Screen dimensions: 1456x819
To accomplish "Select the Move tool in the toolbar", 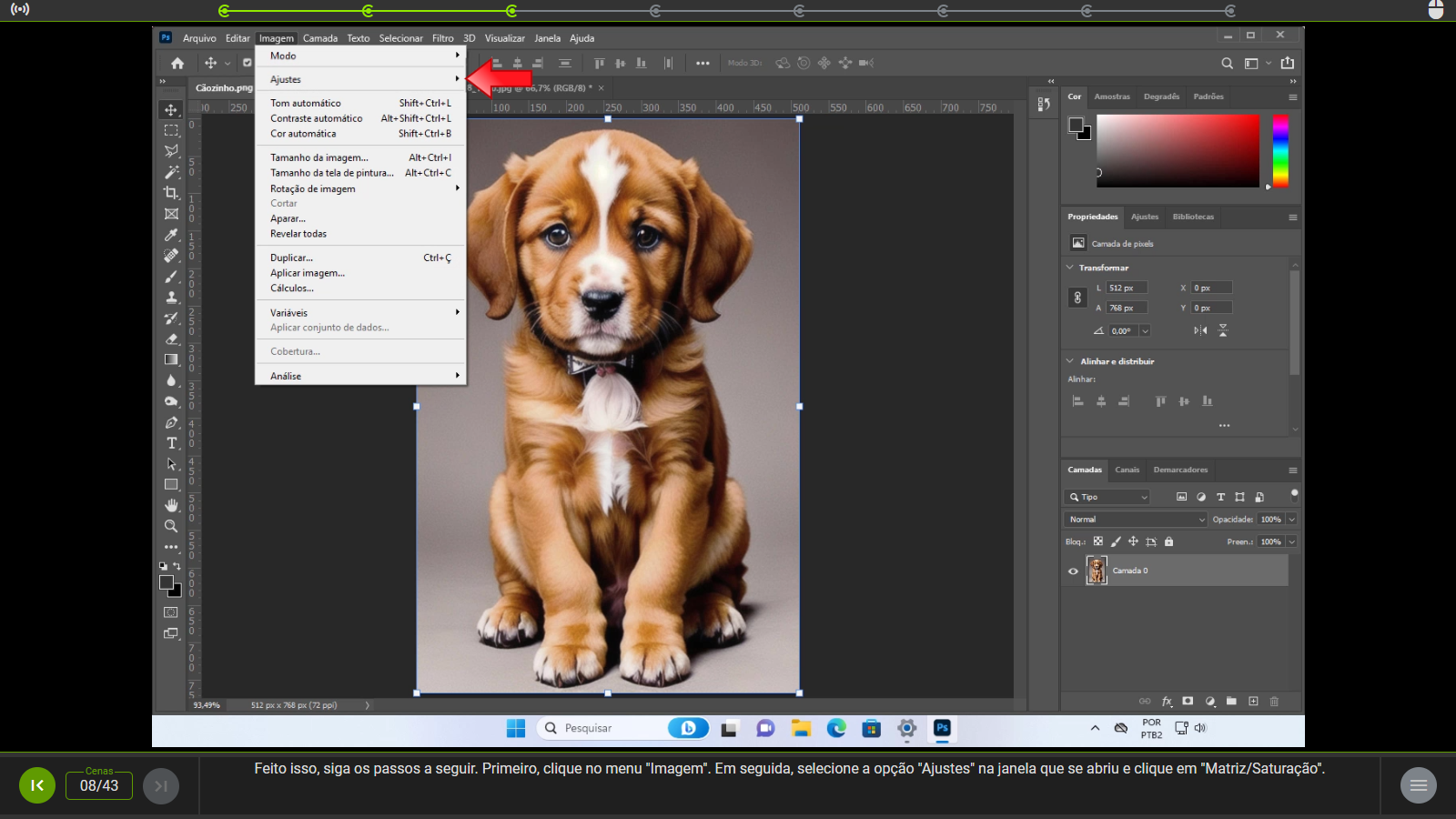I will (x=171, y=110).
